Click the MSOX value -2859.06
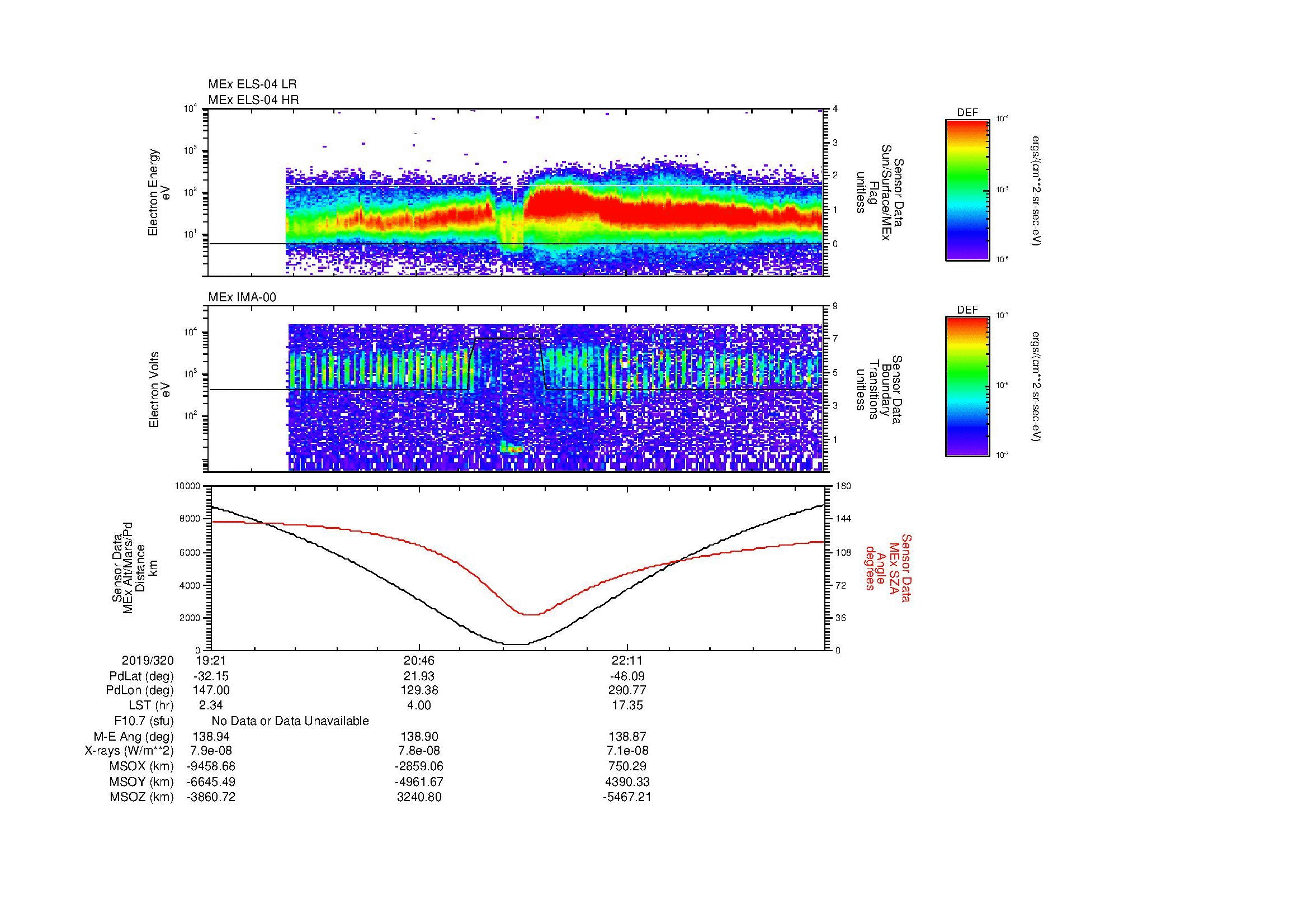The width and height of the screenshot is (1308, 924). pyautogui.click(x=419, y=766)
